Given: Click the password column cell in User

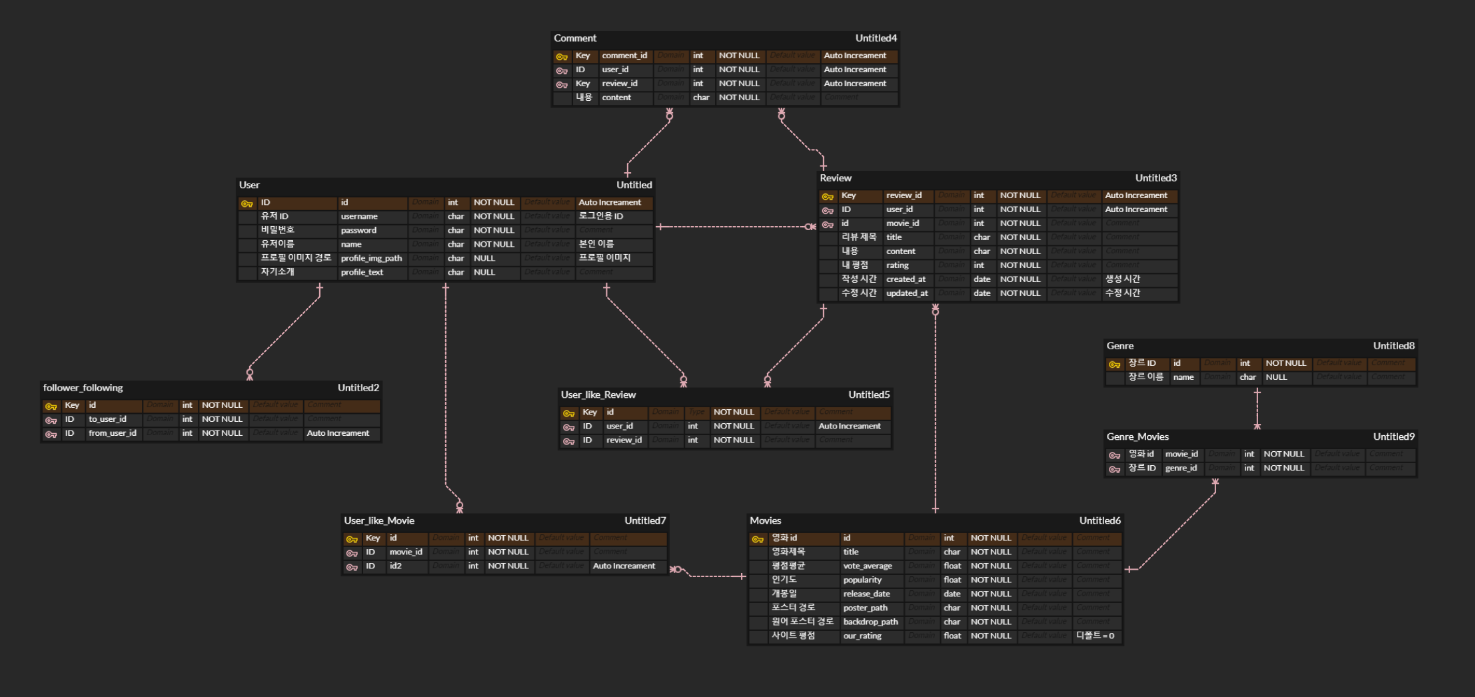Looking at the screenshot, I should (x=373, y=231).
